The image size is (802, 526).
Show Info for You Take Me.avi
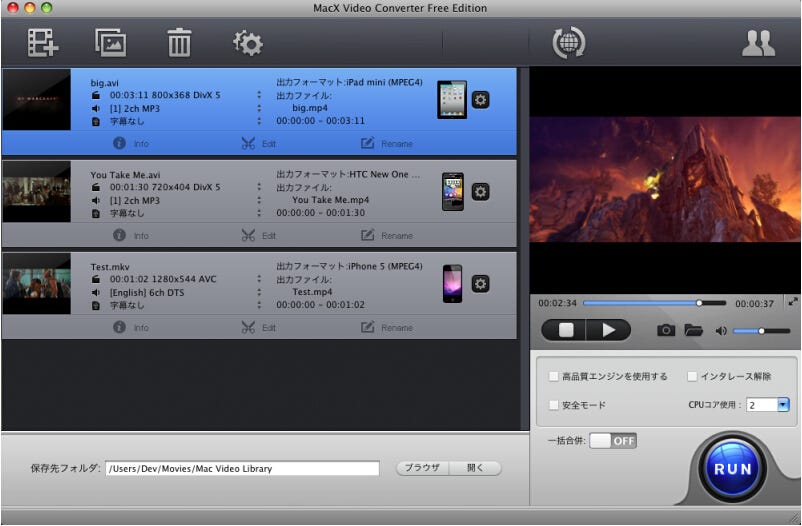131,235
